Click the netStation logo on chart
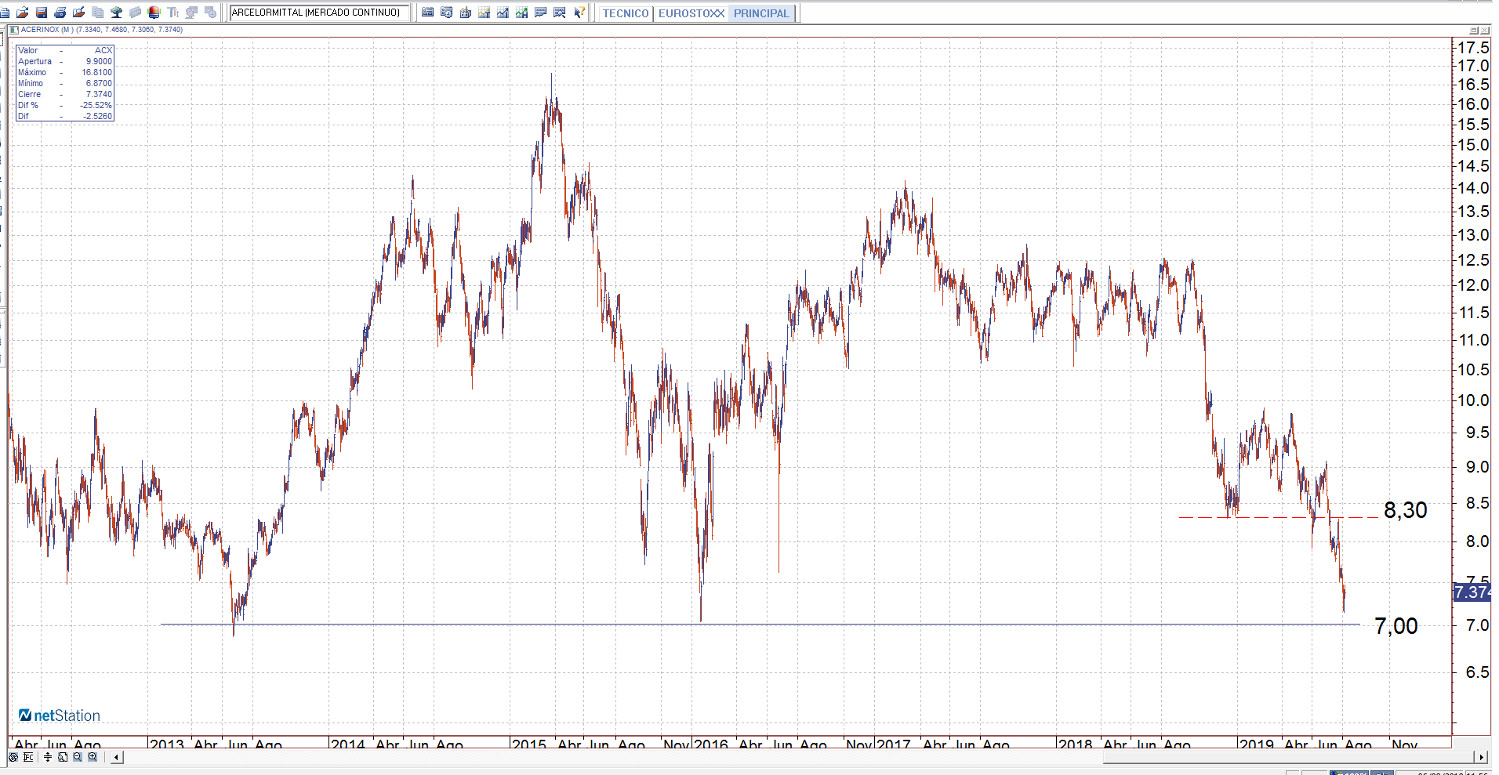 pyautogui.click(x=60, y=715)
